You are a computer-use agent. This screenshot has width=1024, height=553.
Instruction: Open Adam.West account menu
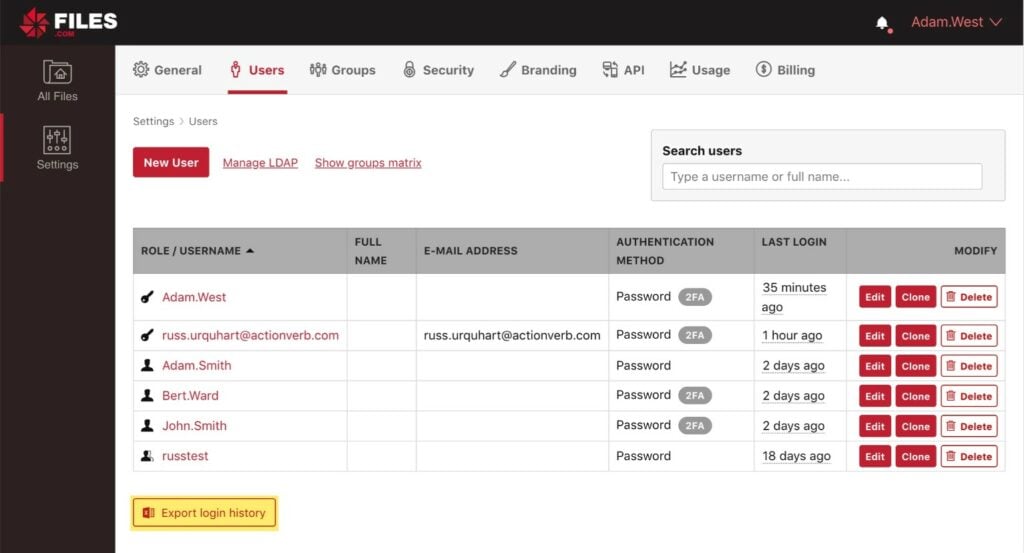pyautogui.click(x=956, y=22)
